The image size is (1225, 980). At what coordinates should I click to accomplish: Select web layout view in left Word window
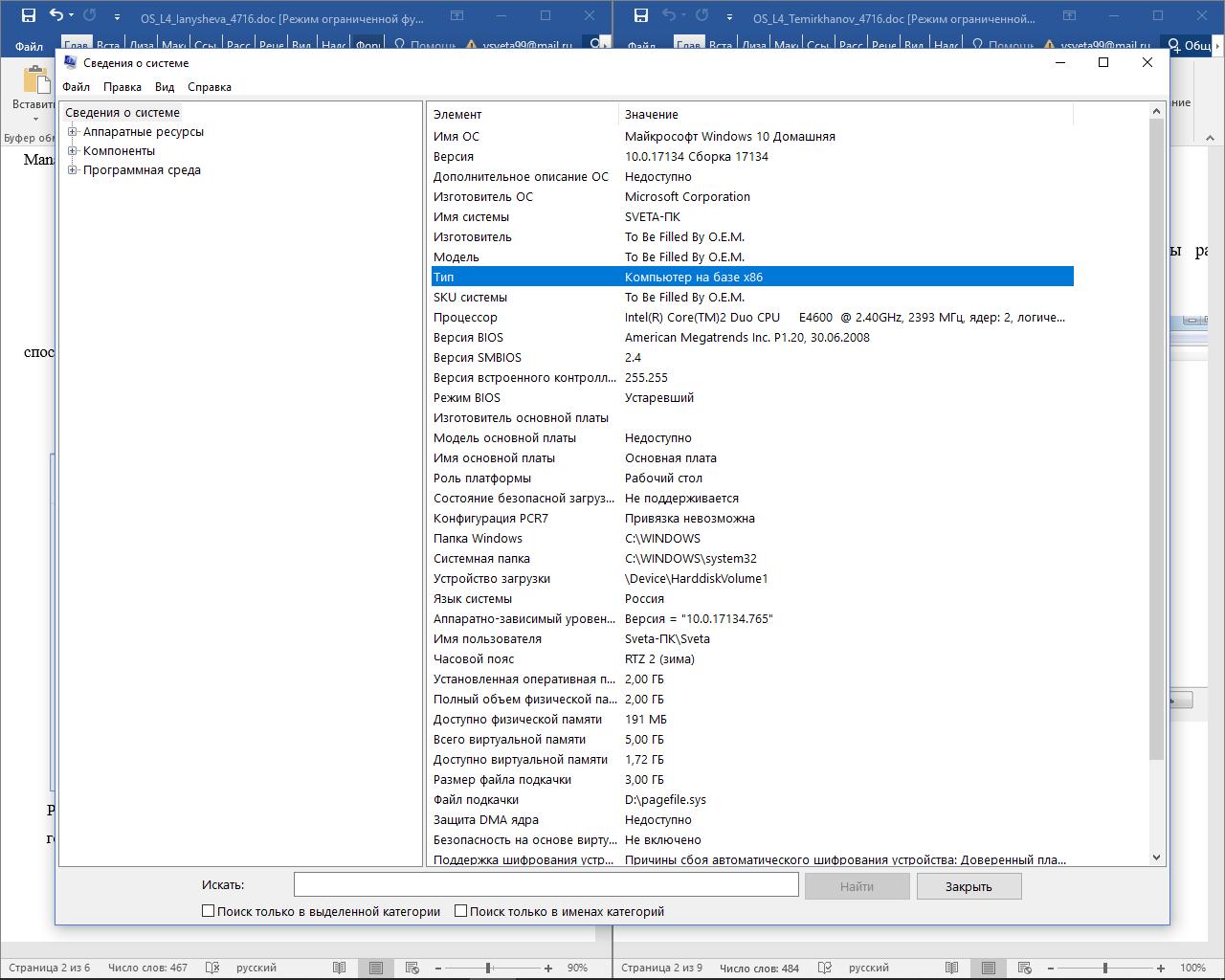(412, 968)
